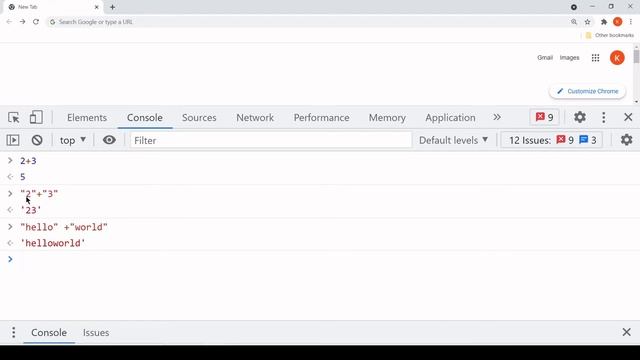Switch to the Performance tab
Screen dimensions: 640x360
[x=321, y=118]
